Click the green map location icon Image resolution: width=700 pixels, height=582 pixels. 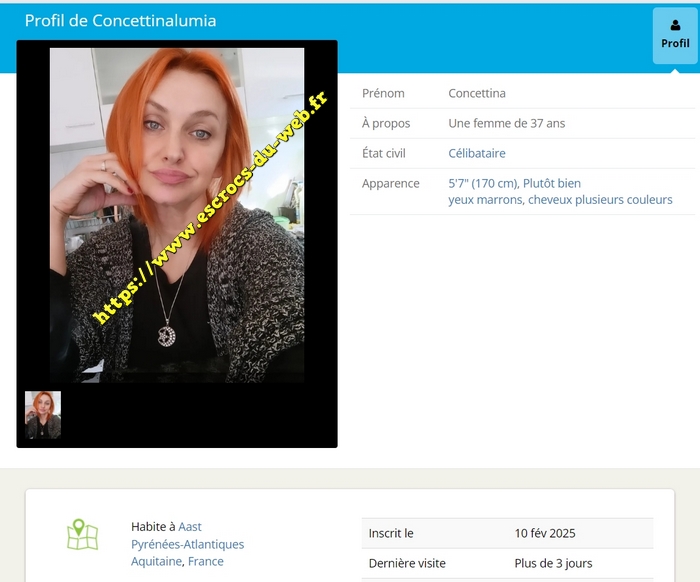click(x=82, y=535)
